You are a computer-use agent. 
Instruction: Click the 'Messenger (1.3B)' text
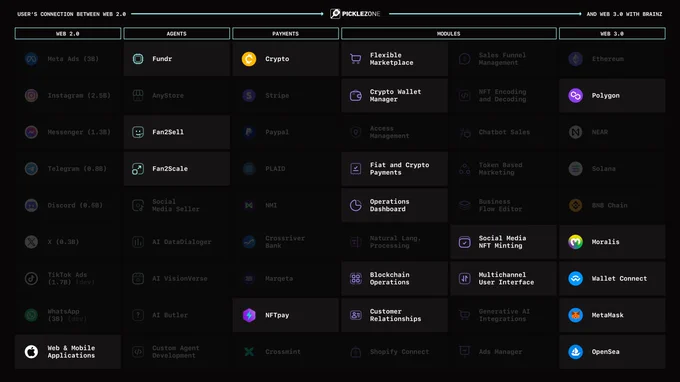pos(79,132)
